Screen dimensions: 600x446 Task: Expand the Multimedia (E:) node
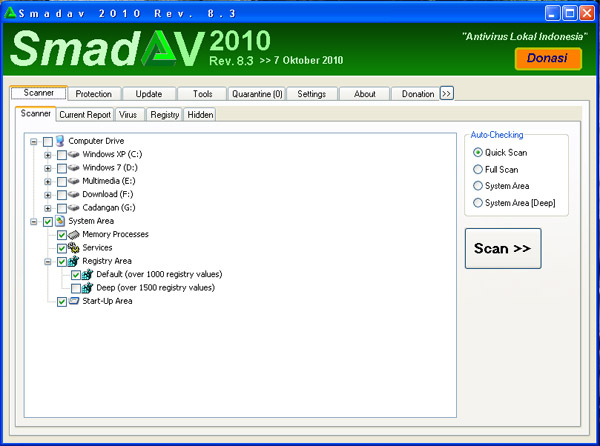(47, 182)
